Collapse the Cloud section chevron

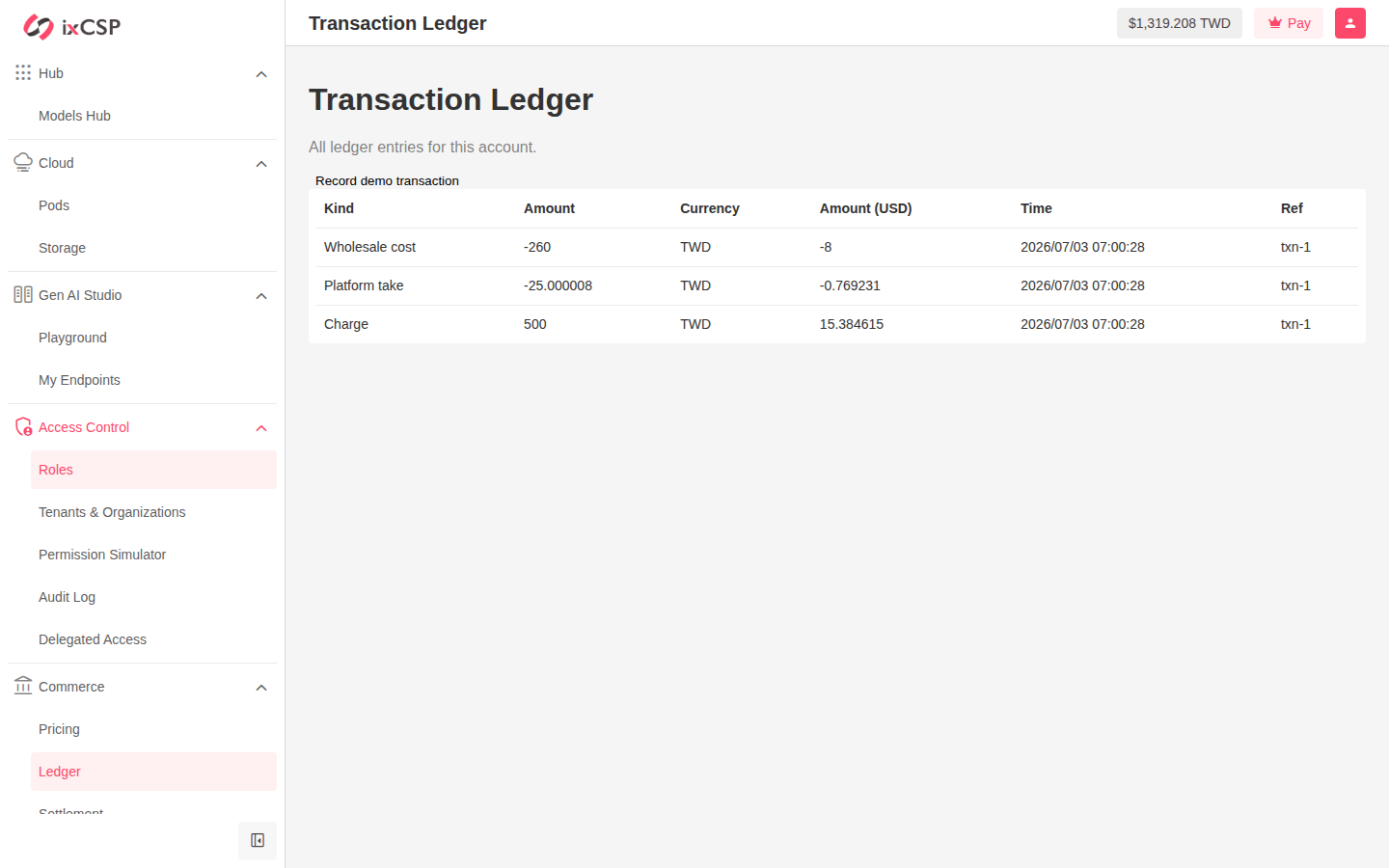261,164
